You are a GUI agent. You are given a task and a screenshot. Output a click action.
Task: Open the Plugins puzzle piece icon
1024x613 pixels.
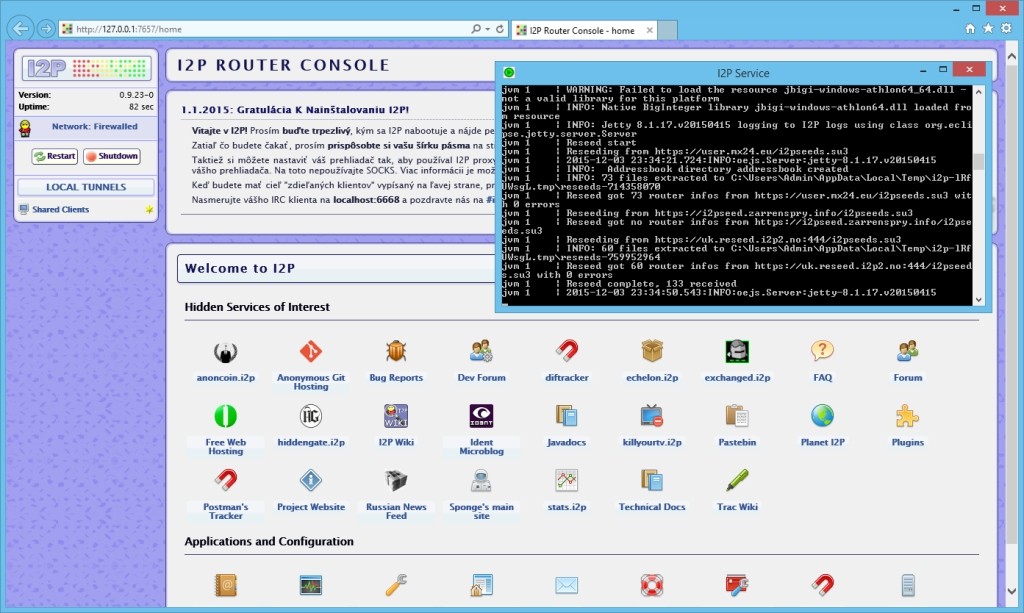907,416
